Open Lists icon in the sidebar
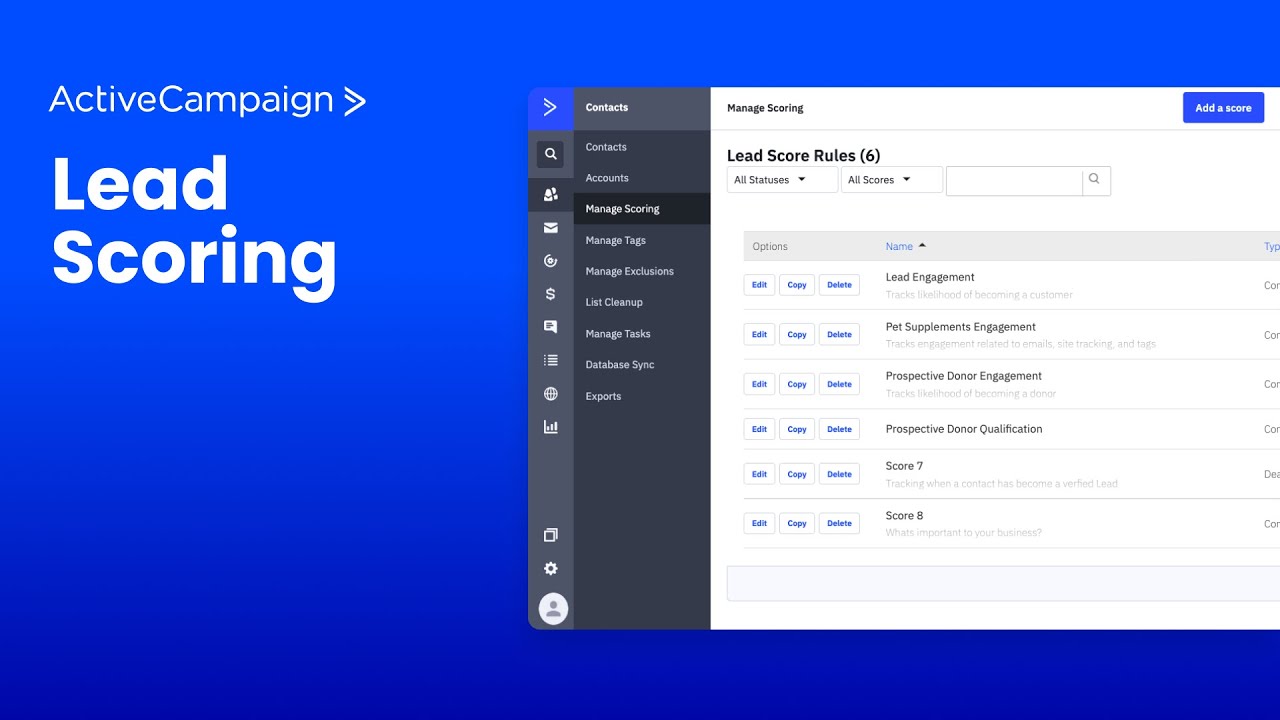 coord(550,360)
